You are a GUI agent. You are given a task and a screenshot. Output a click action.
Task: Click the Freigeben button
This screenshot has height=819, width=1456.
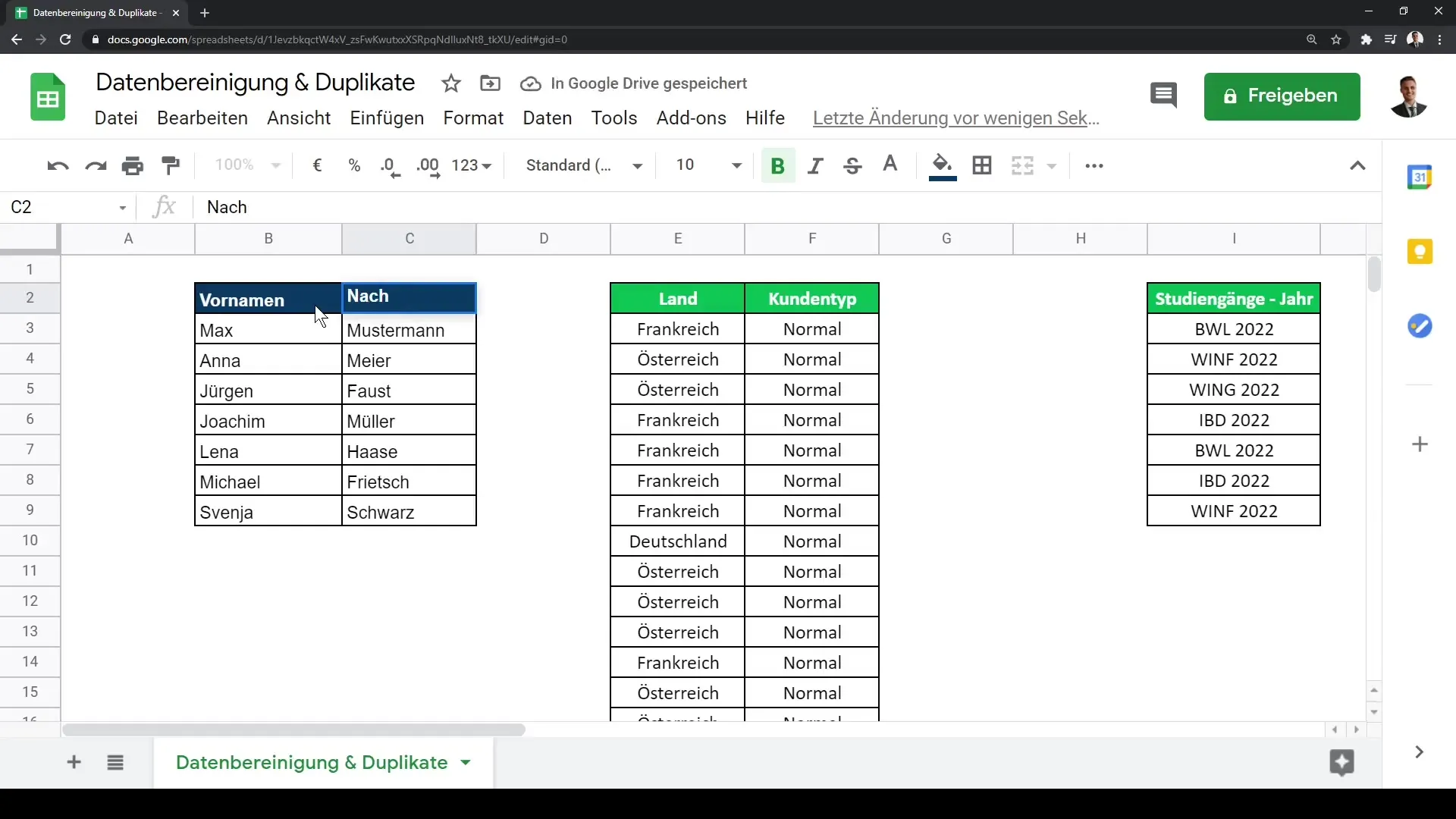(x=1282, y=95)
